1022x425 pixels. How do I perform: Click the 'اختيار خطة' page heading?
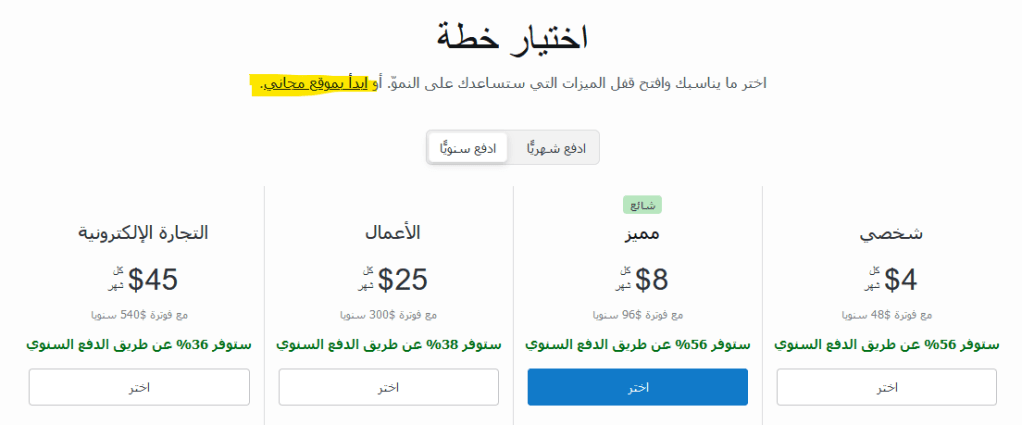[511, 38]
